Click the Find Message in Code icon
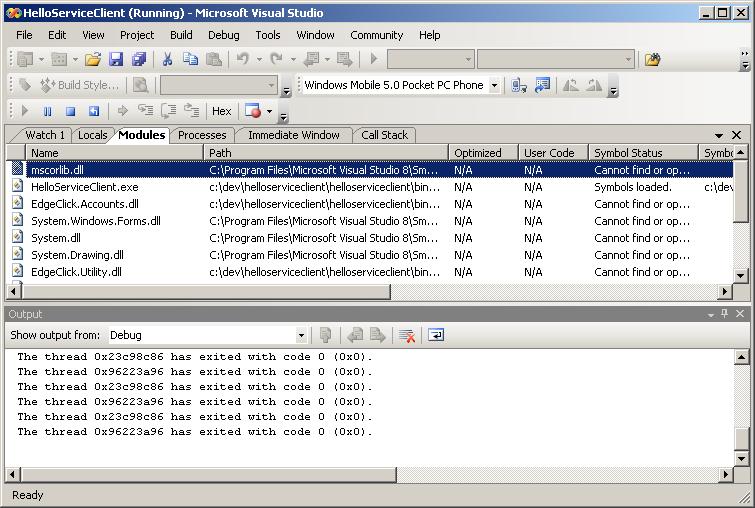Viewport: 755px width, 508px height. point(325,335)
